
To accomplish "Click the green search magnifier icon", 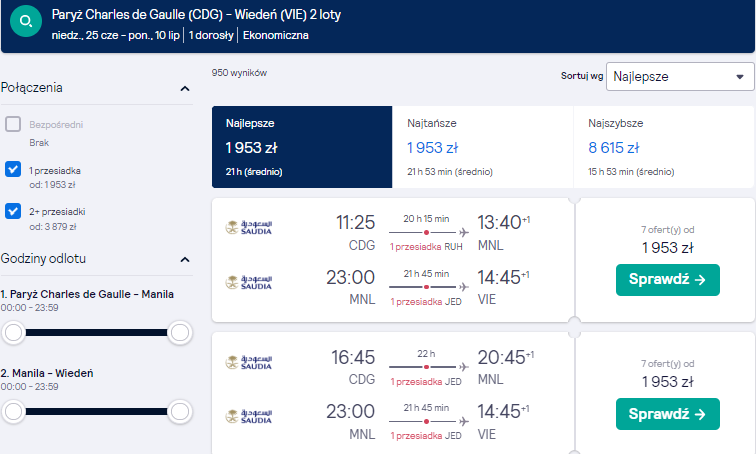I will pos(26,21).
